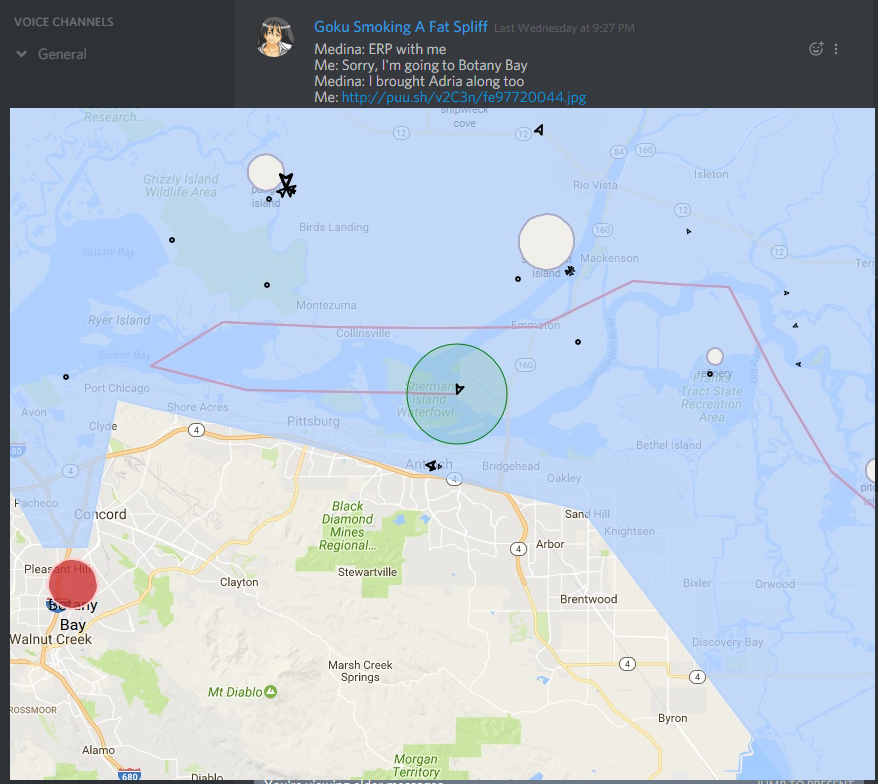Click the large white circle near Mackenson
This screenshot has height=784, width=878.
(x=546, y=241)
